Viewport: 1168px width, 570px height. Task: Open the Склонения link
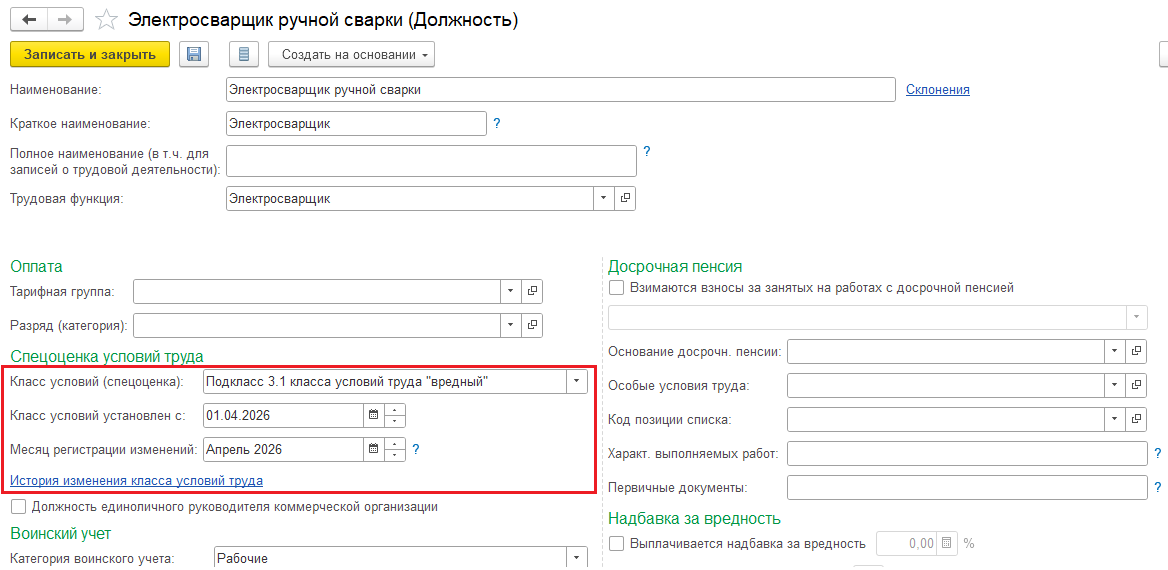point(937,90)
